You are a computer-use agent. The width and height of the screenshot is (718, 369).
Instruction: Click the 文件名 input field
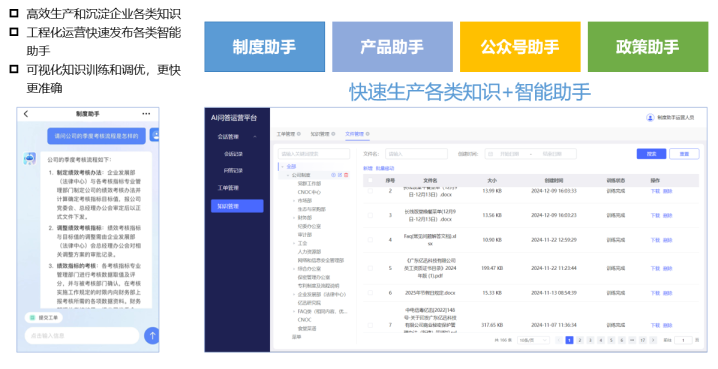pyautogui.click(x=416, y=154)
